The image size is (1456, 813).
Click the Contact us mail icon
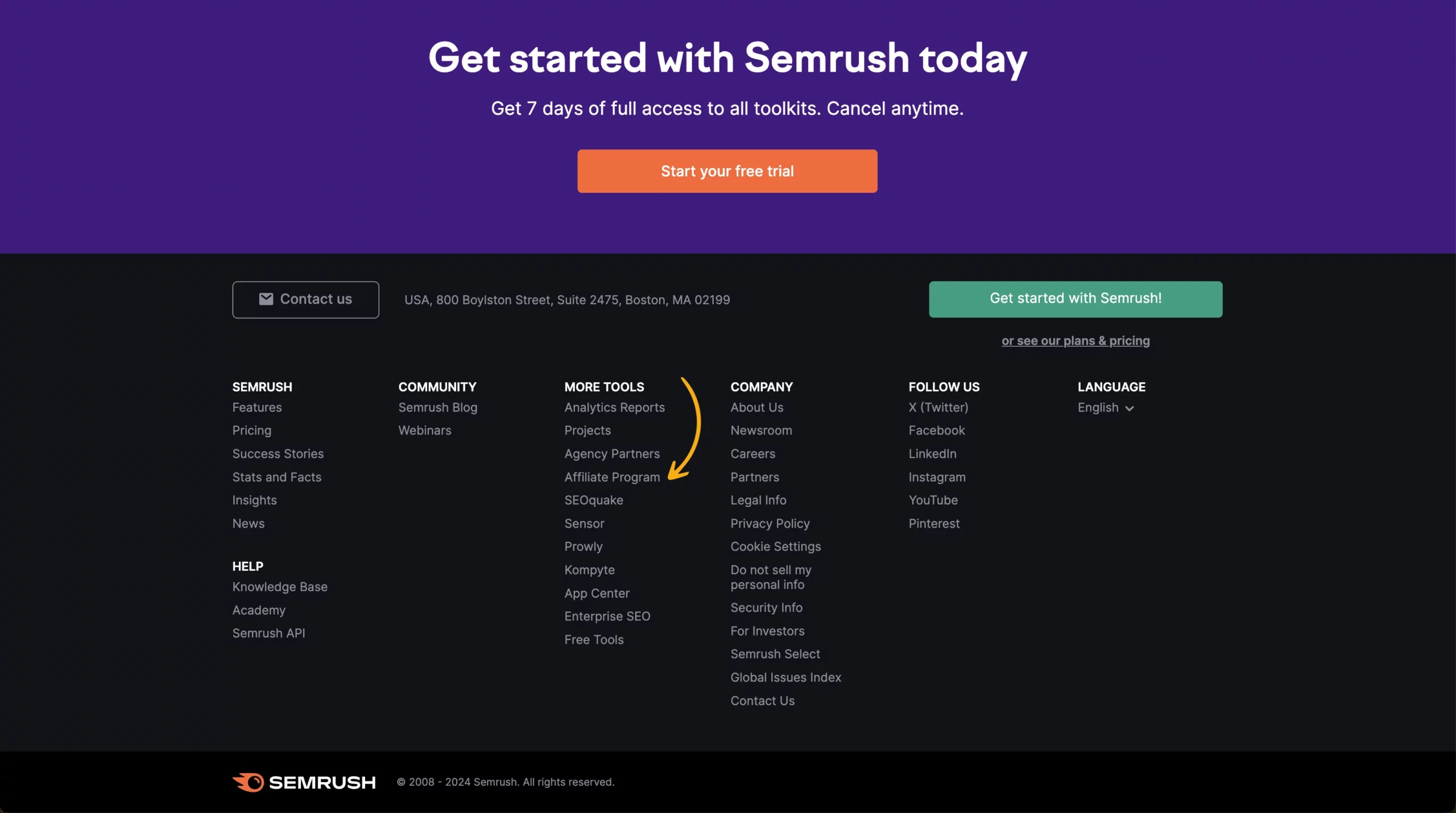pyautogui.click(x=265, y=299)
